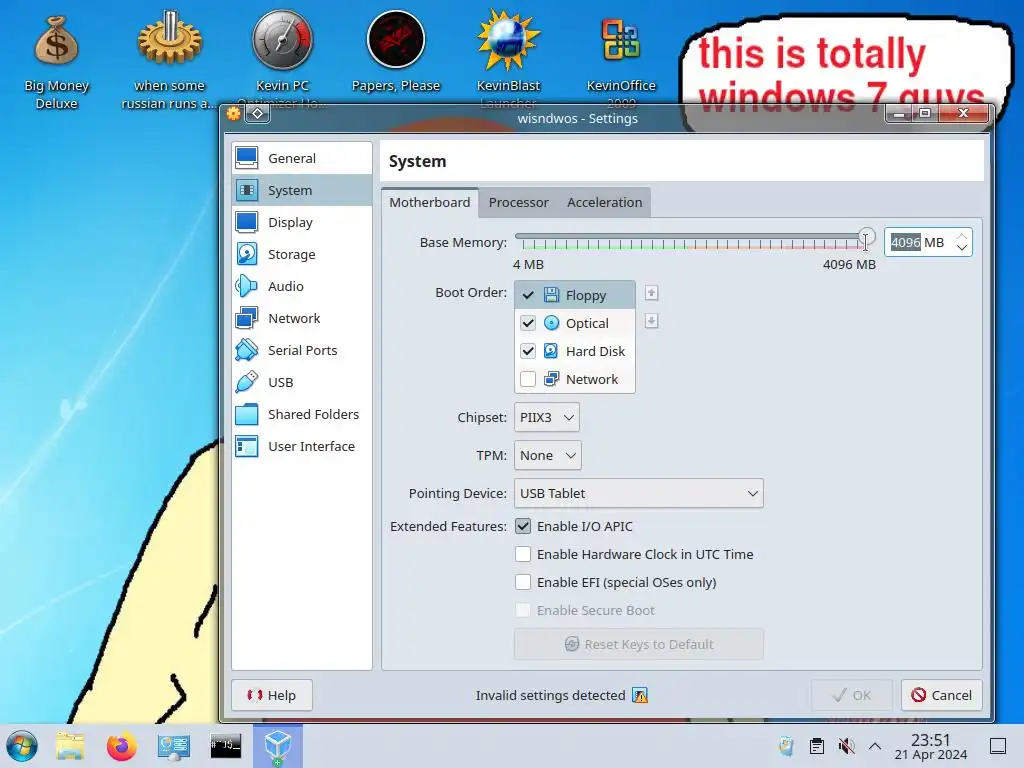Expand hidden system tray icons arrow
The height and width of the screenshot is (768, 1024).
(875, 746)
